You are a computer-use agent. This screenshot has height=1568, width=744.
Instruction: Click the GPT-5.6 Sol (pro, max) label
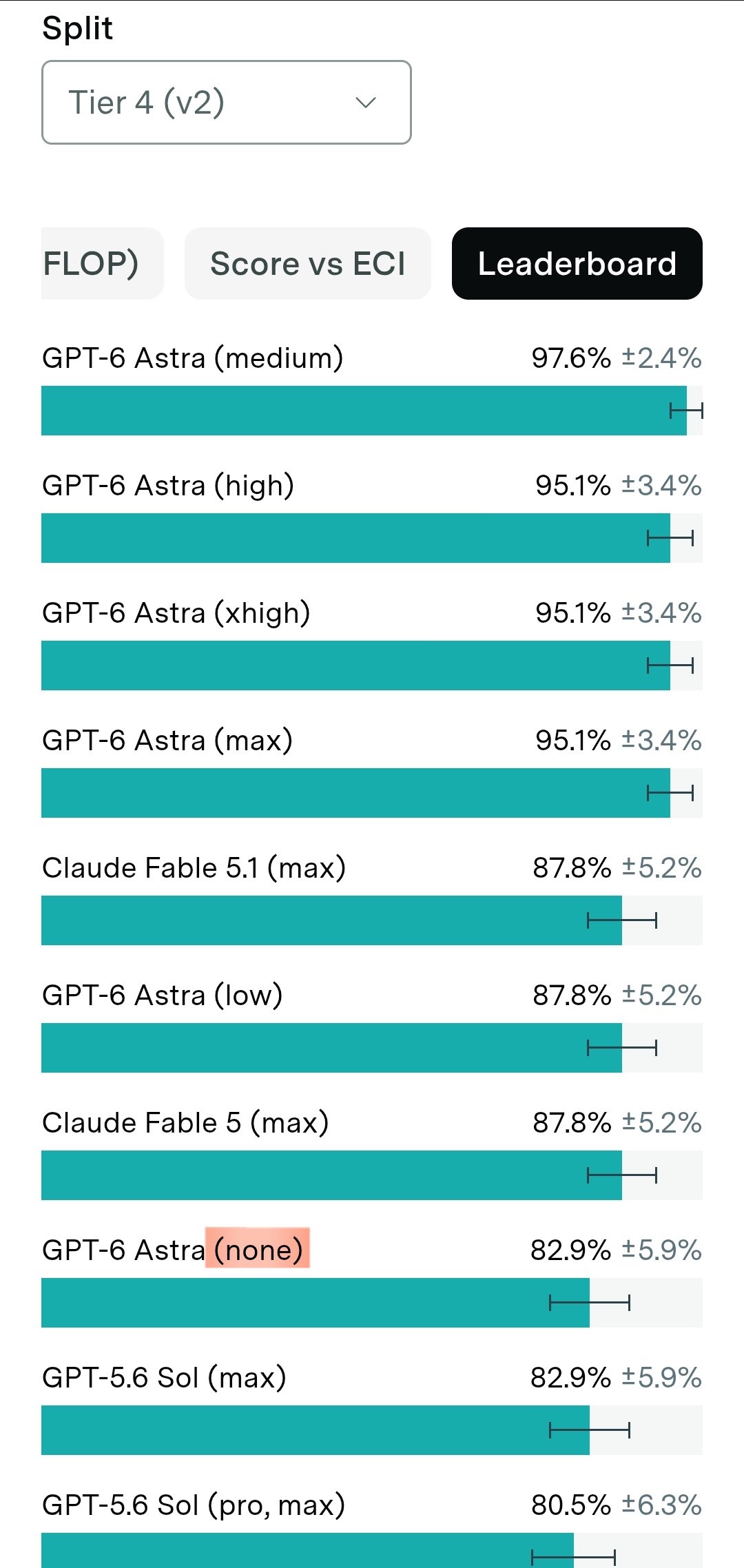click(194, 1505)
